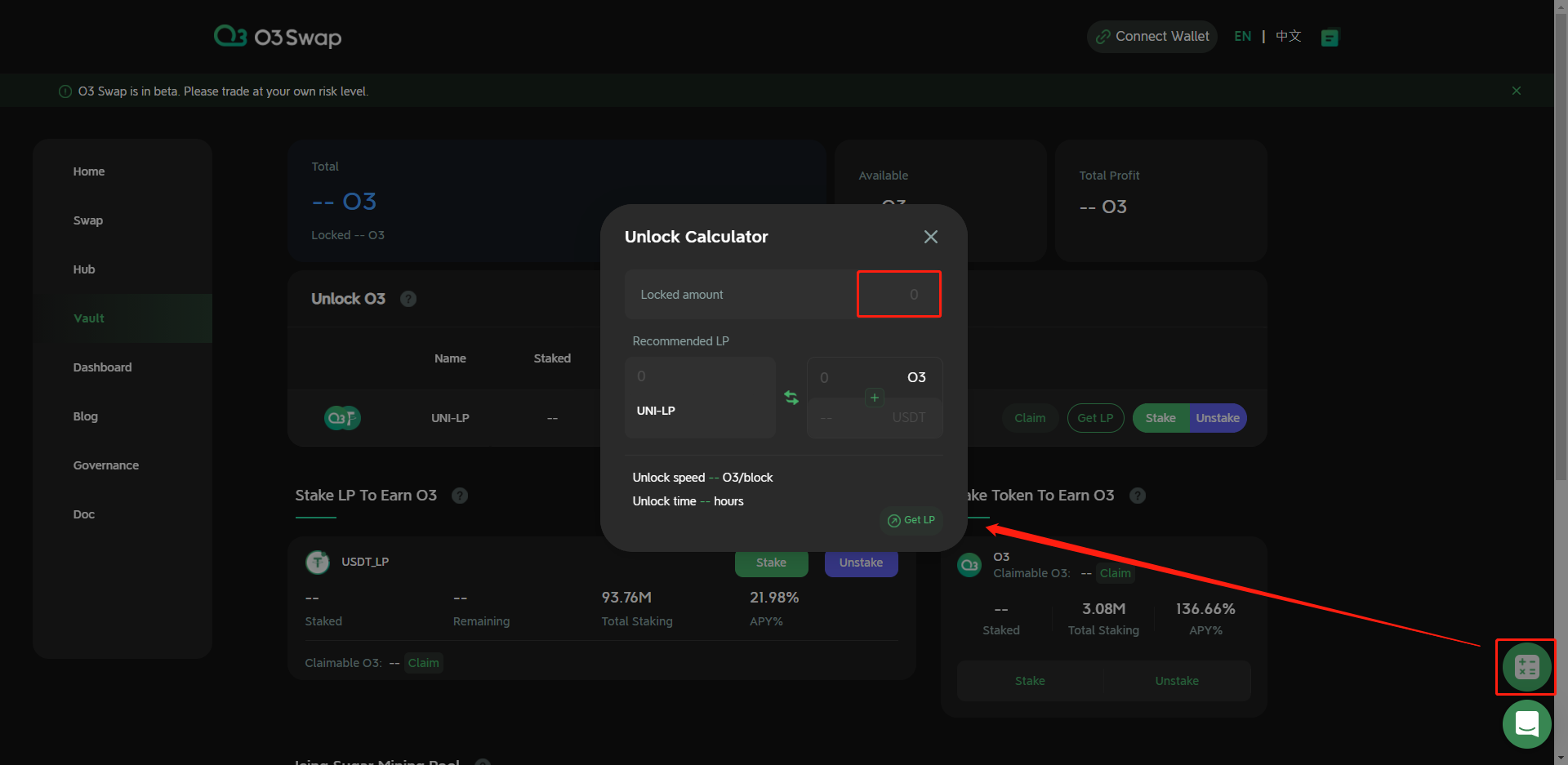
Task: Open the green notes icon in header
Action: 1330,37
